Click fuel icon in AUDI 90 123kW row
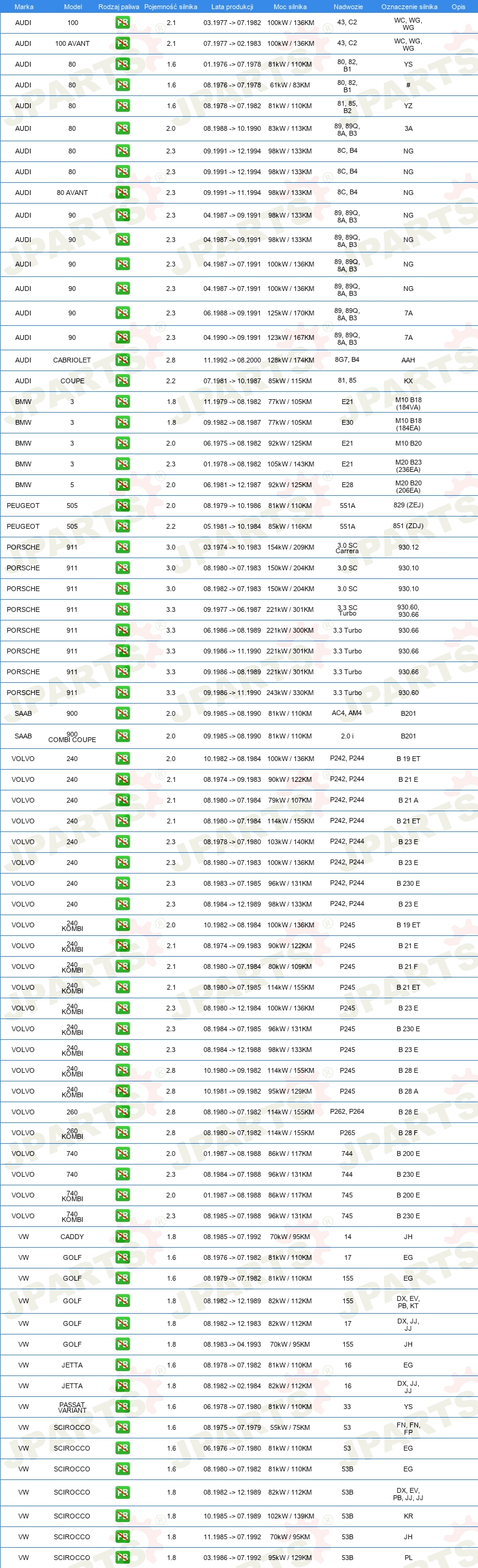This screenshot has width=478, height=1568. (122, 337)
